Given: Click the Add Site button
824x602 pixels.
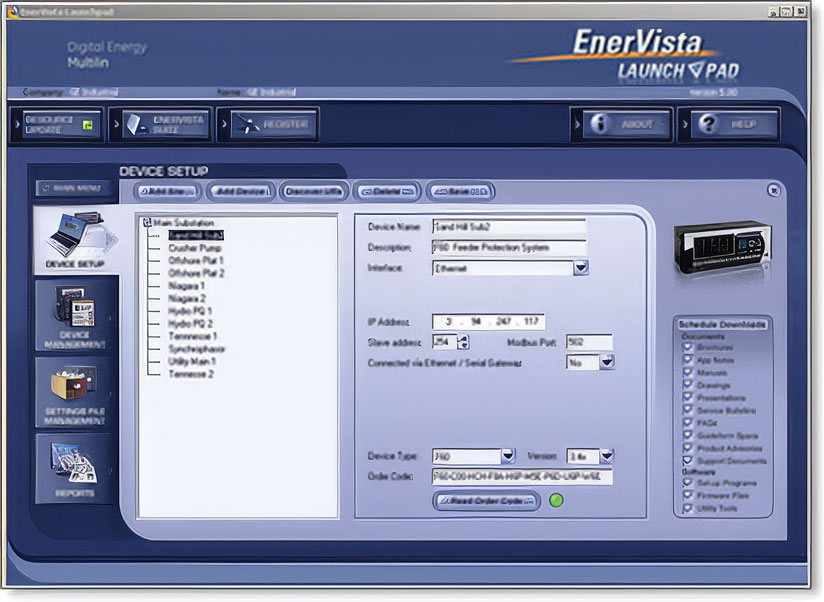Looking at the screenshot, I should pos(167,192).
